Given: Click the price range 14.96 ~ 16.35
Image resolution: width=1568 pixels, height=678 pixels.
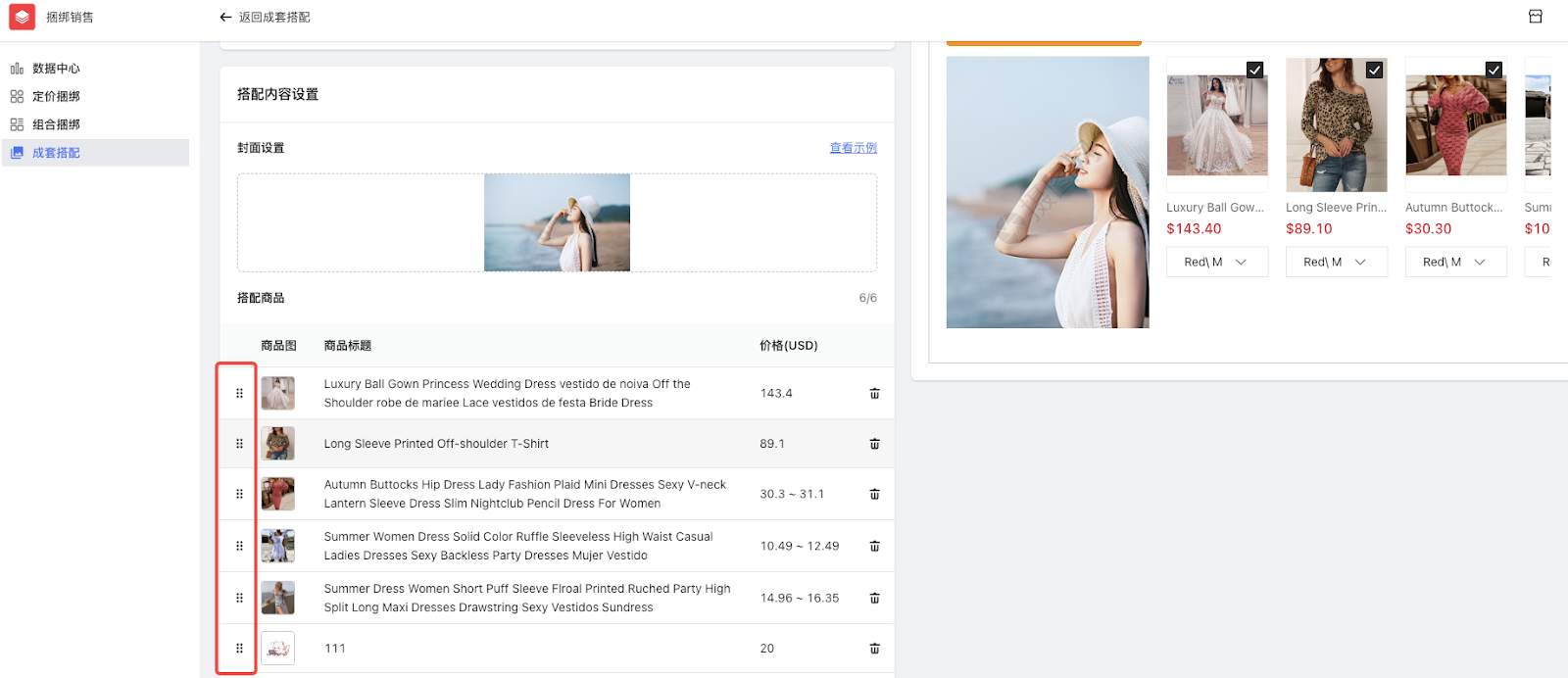Looking at the screenshot, I should [x=800, y=598].
